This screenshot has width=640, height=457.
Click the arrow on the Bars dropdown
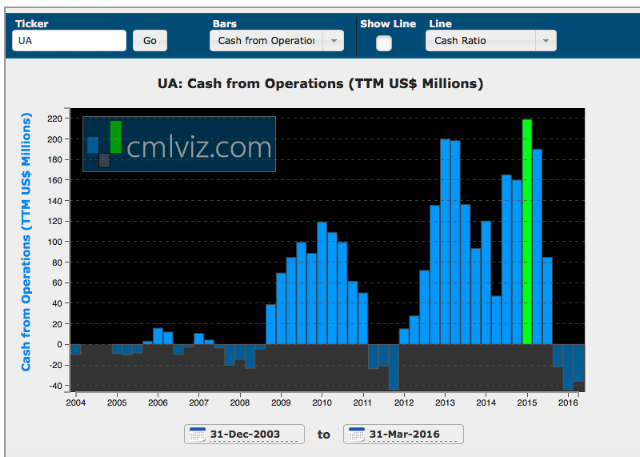(334, 40)
